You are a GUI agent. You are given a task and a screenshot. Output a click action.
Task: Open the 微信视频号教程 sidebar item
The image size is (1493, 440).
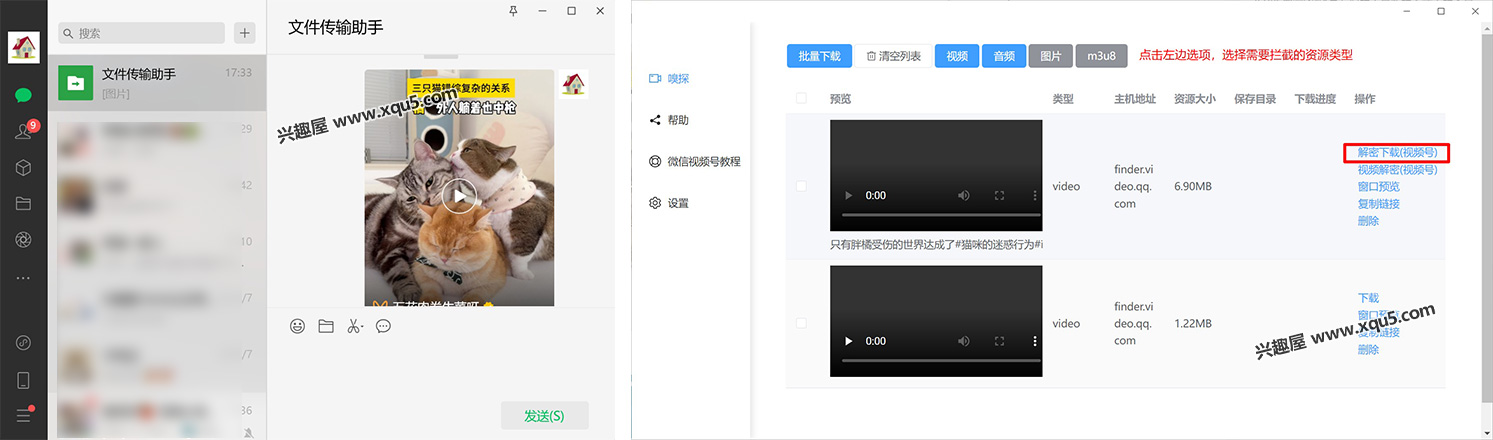point(694,161)
